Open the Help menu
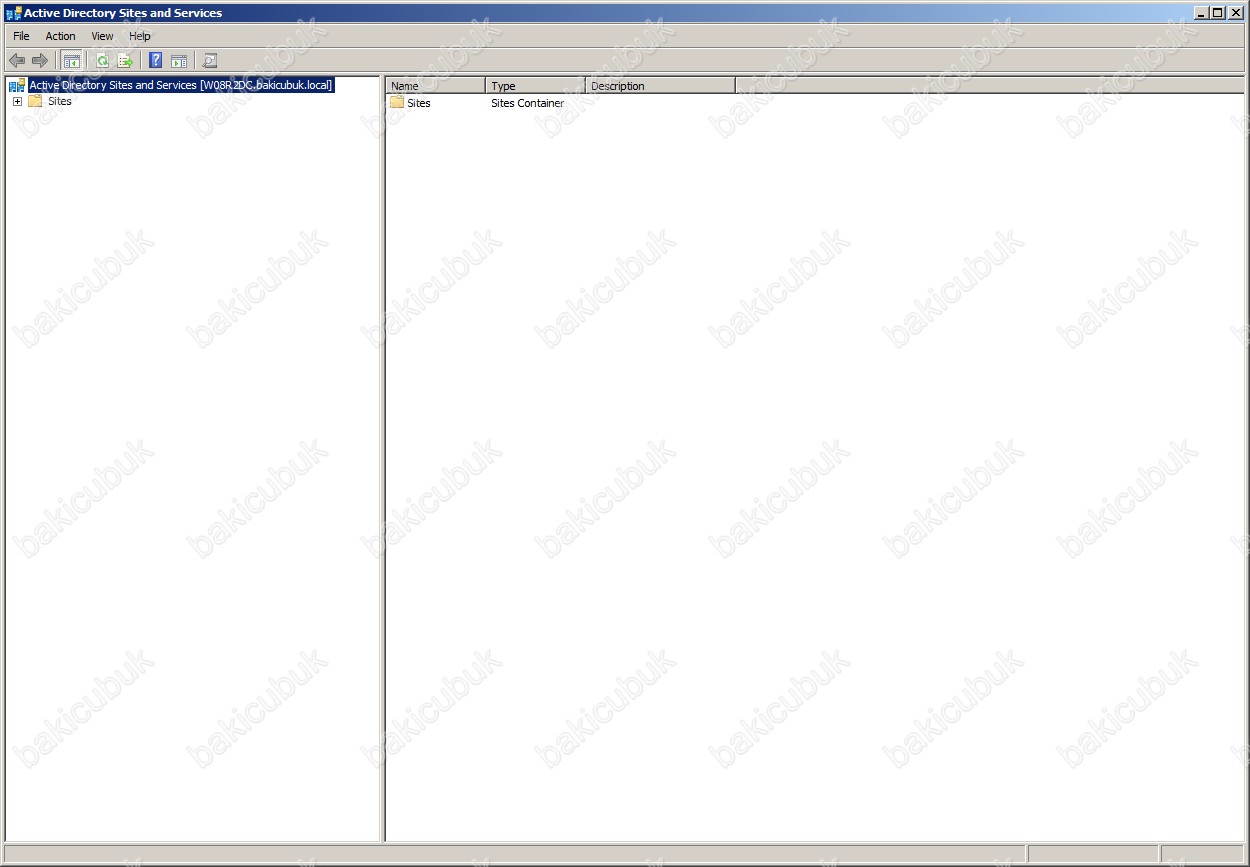The height and width of the screenshot is (867, 1250). coord(140,36)
